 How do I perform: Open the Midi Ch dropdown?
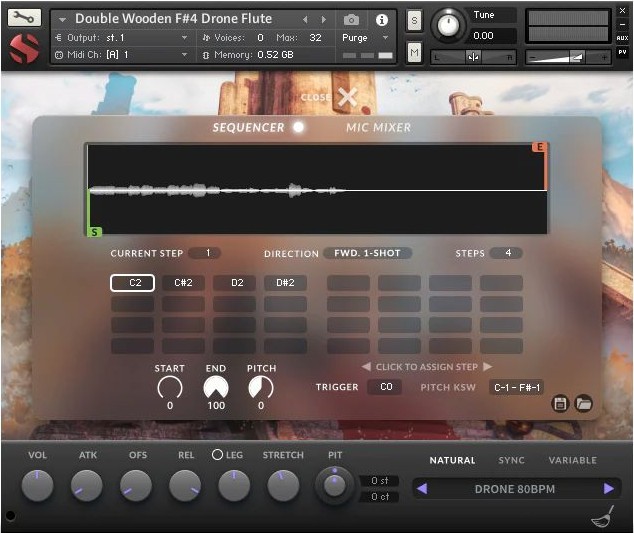[x=122, y=55]
